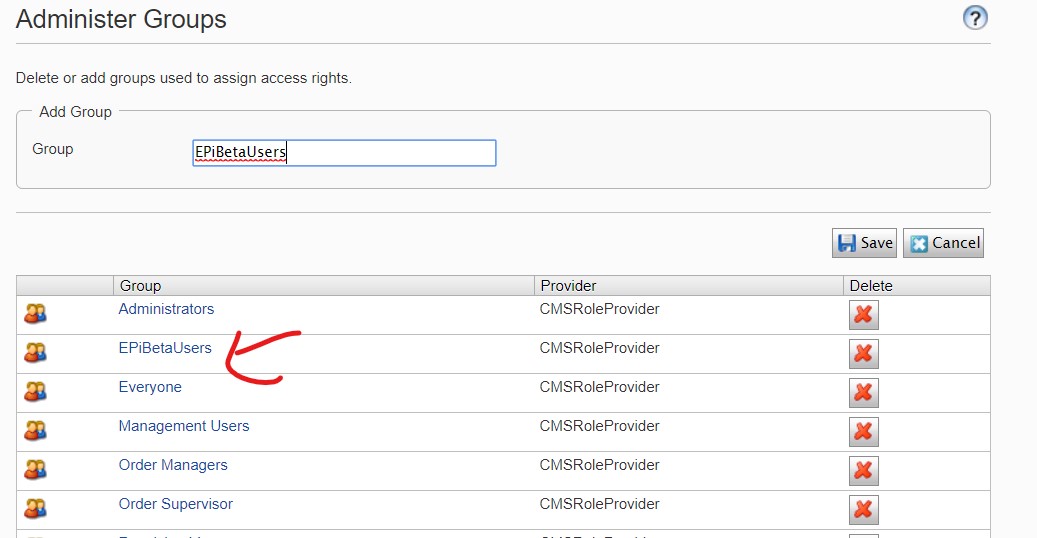Delete the Everyone group with red X
Viewport: 1037px width, 538px height.
[864, 392]
